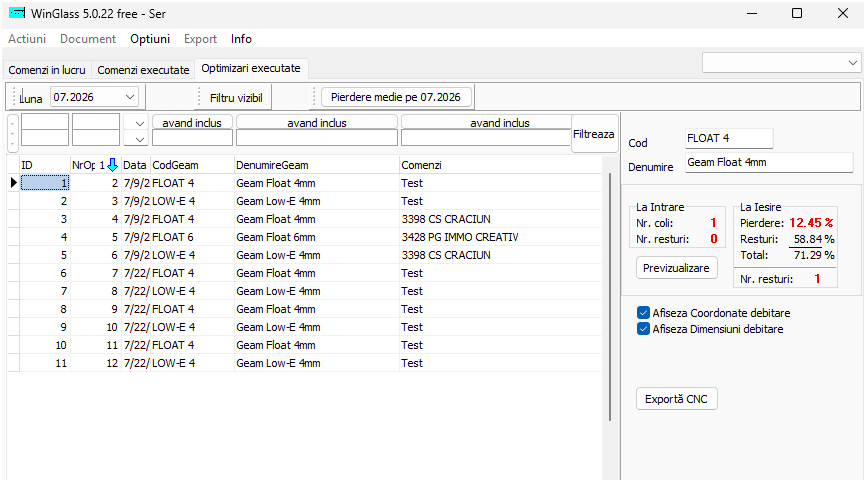The width and height of the screenshot is (866, 482).
Task: Open the Actiuni menu
Action: [27, 39]
